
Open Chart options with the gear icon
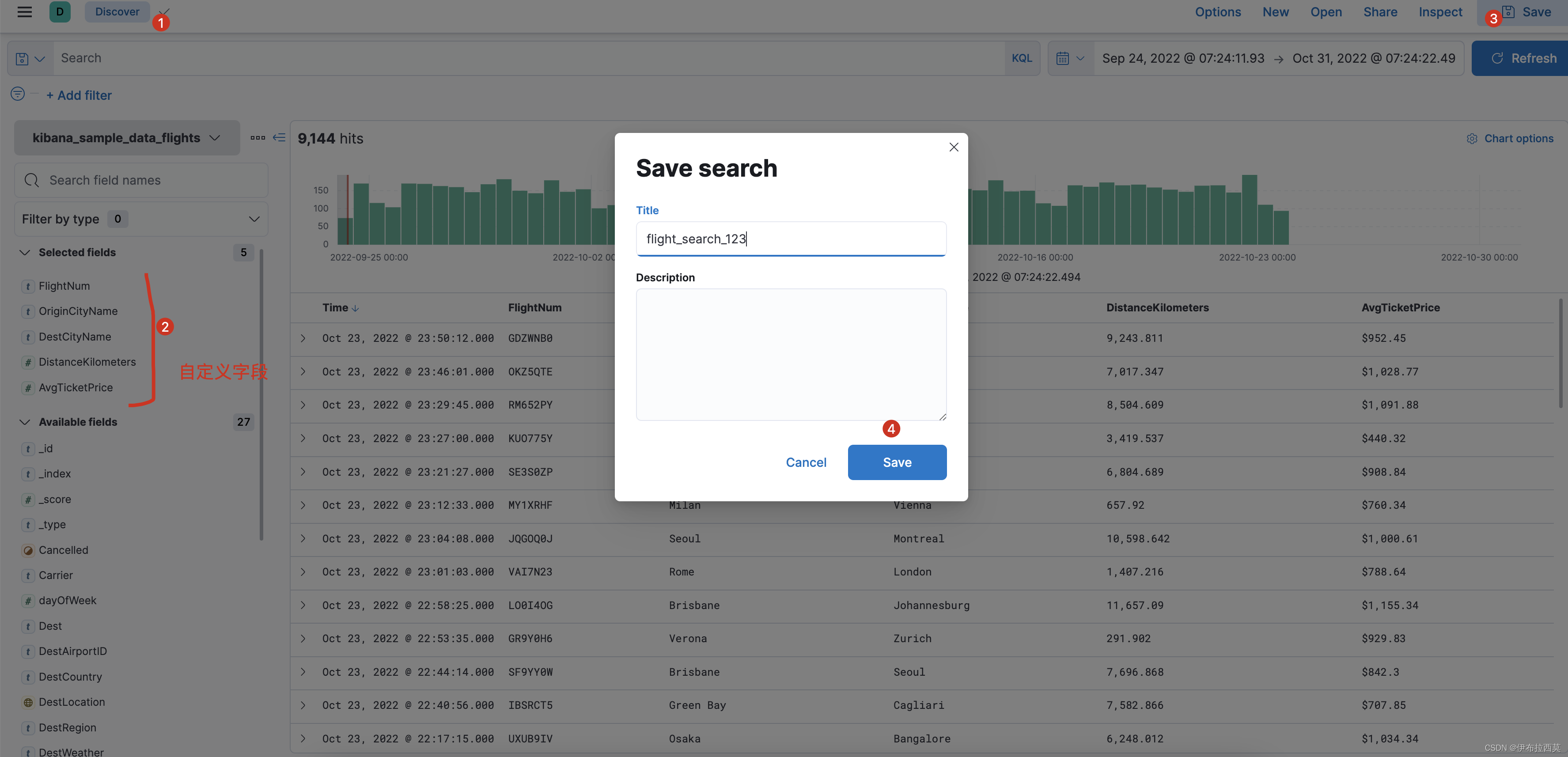point(1473,138)
